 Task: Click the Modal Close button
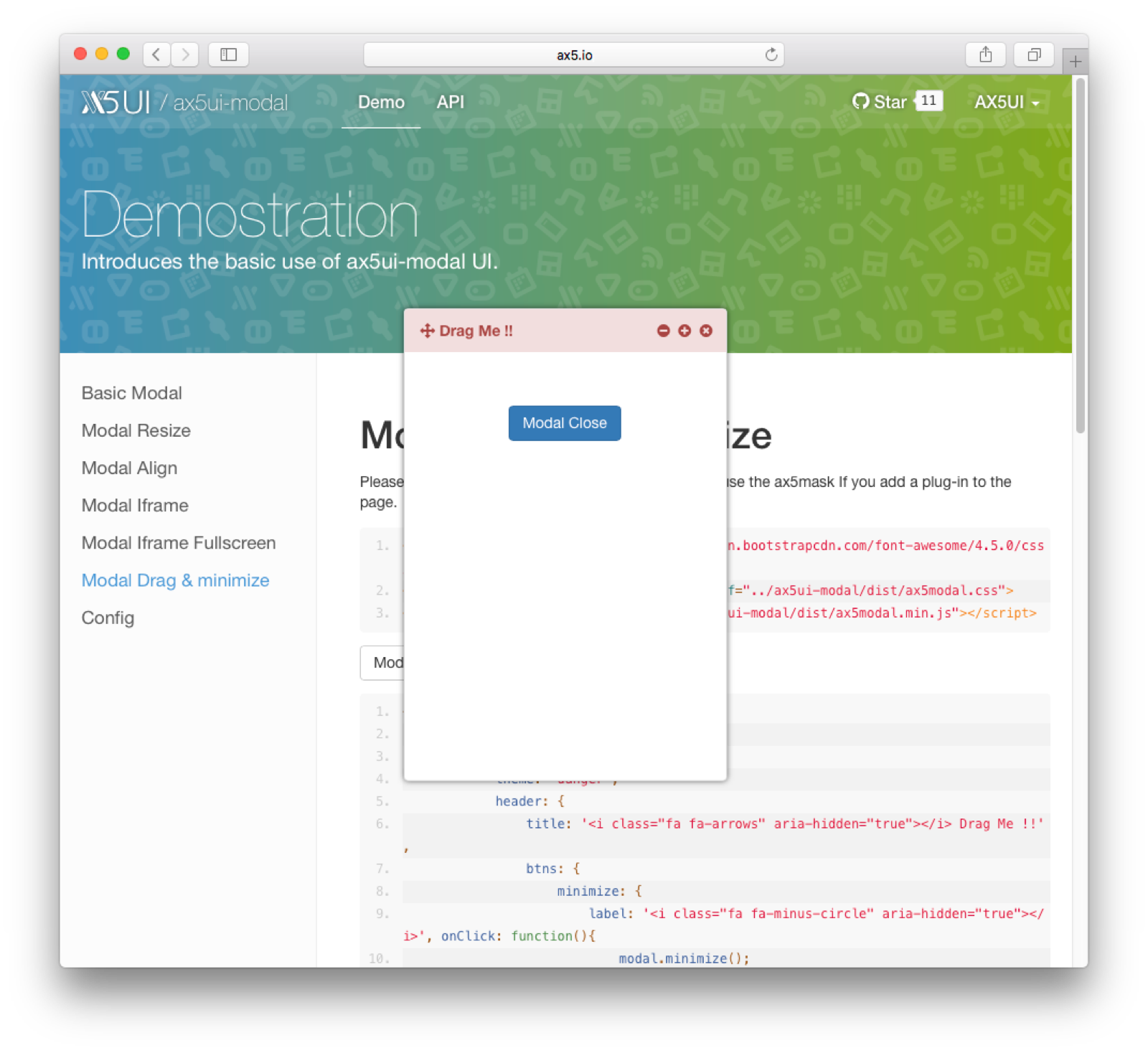coord(565,423)
